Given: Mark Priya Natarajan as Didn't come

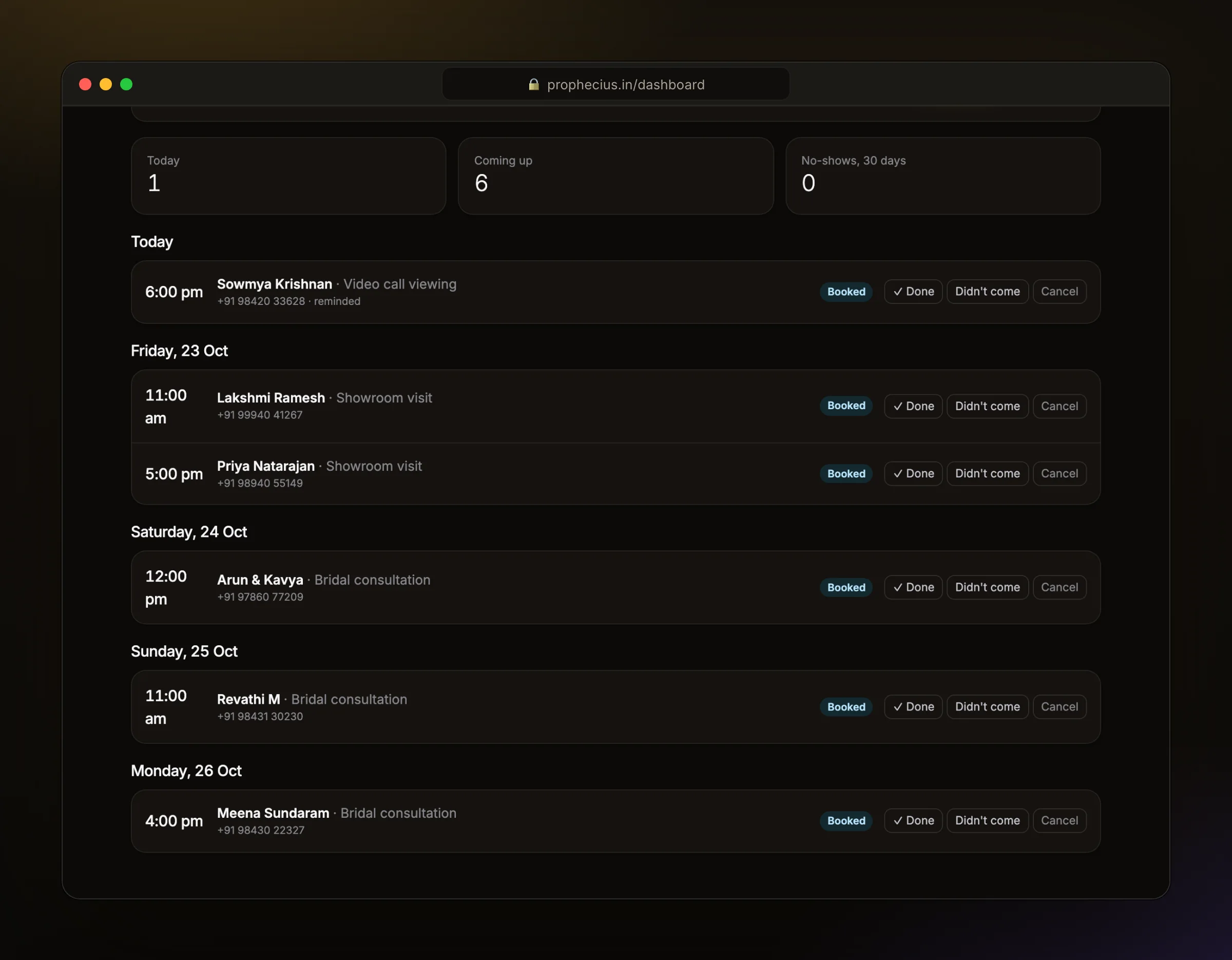Looking at the screenshot, I should point(987,474).
